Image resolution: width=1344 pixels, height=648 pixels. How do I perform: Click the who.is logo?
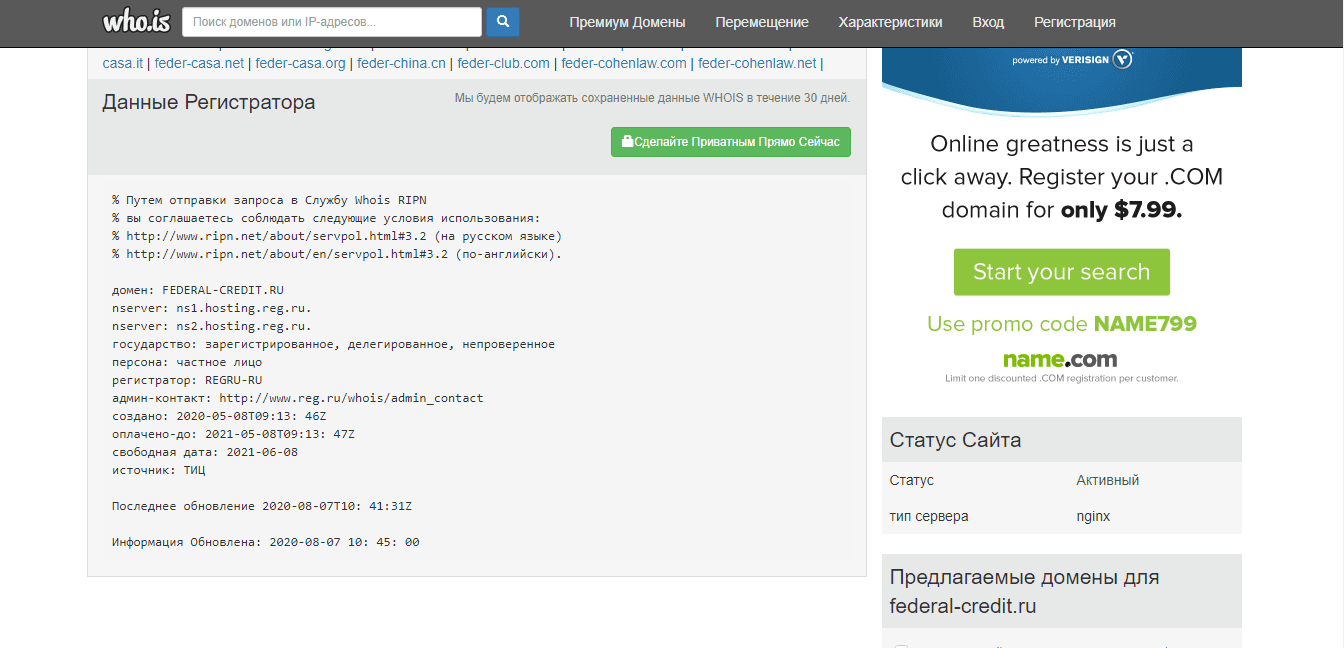[134, 20]
